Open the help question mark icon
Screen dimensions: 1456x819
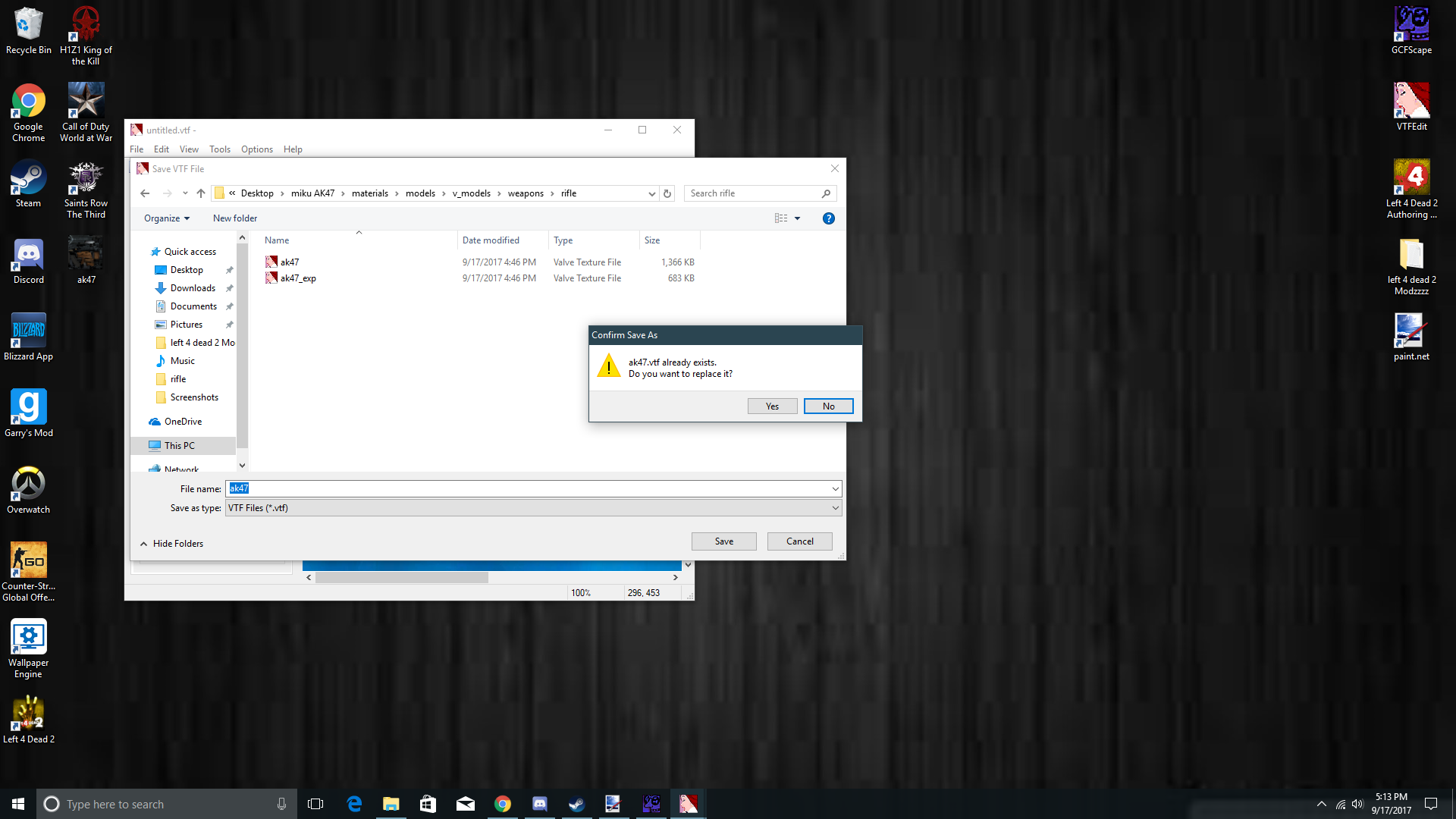click(x=829, y=218)
